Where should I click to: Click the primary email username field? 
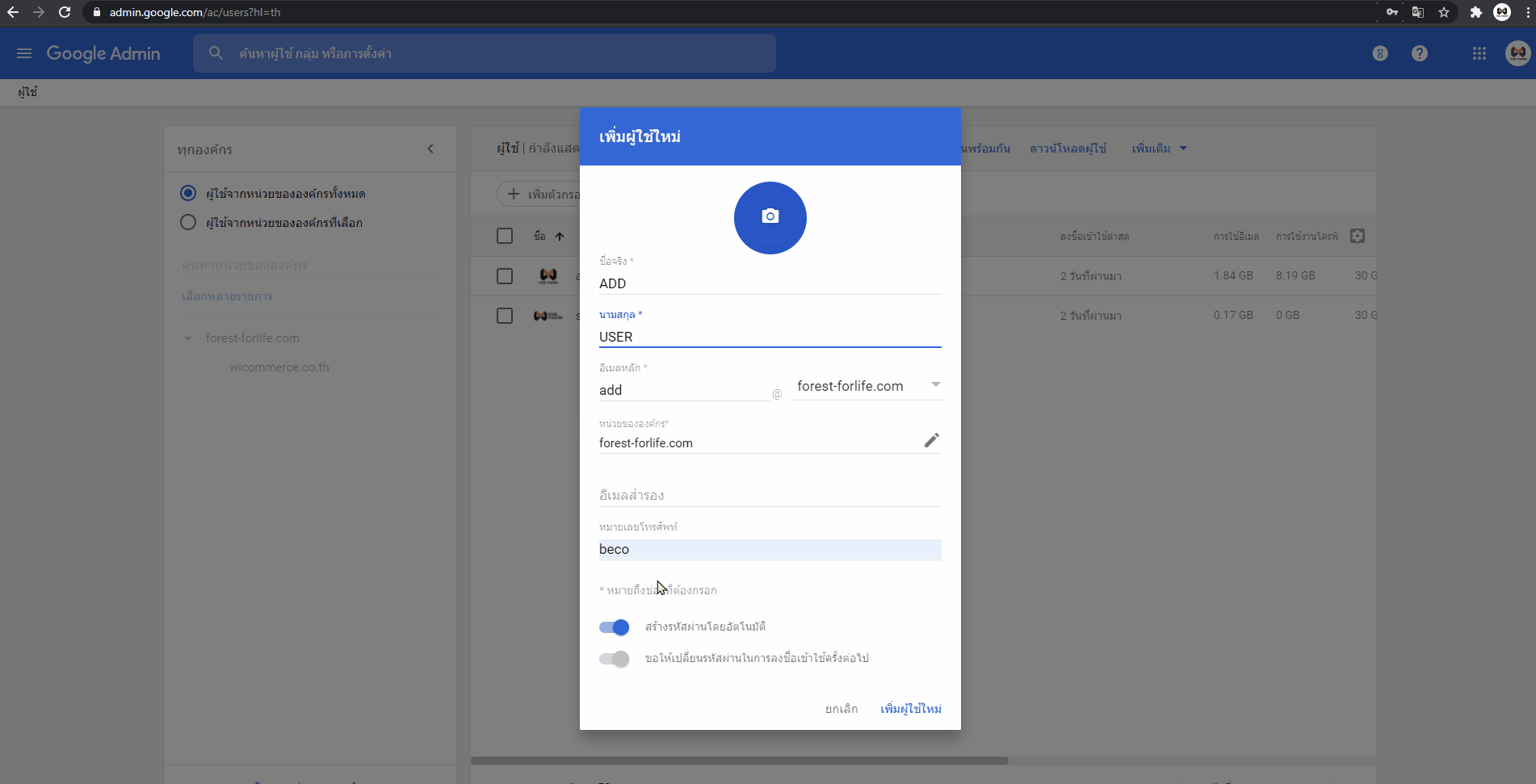684,390
